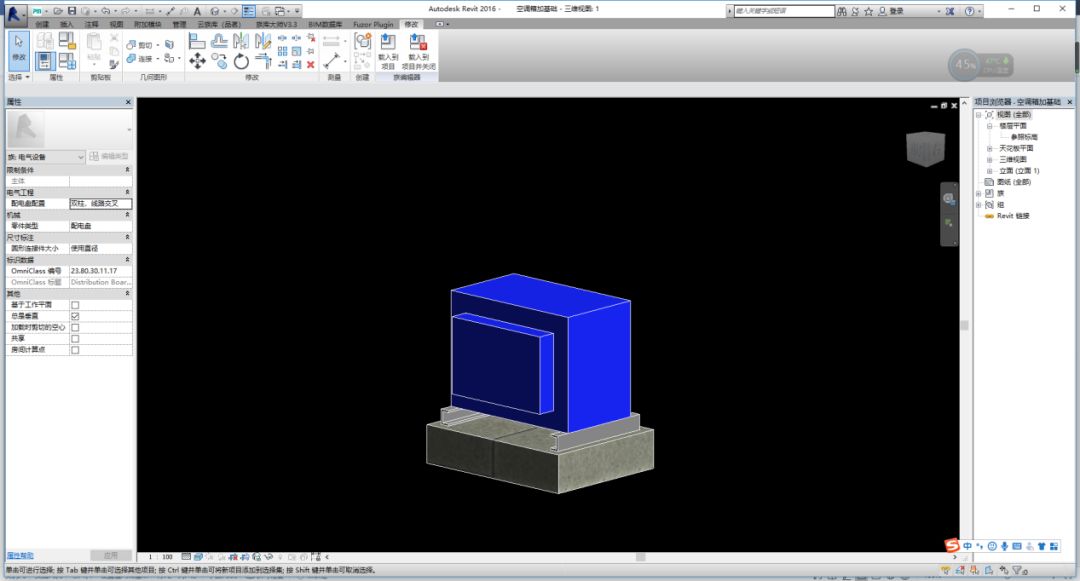The width and height of the screenshot is (1080, 581).
Task: Click the 编辑类型 button in Properties
Action: [x=110, y=157]
